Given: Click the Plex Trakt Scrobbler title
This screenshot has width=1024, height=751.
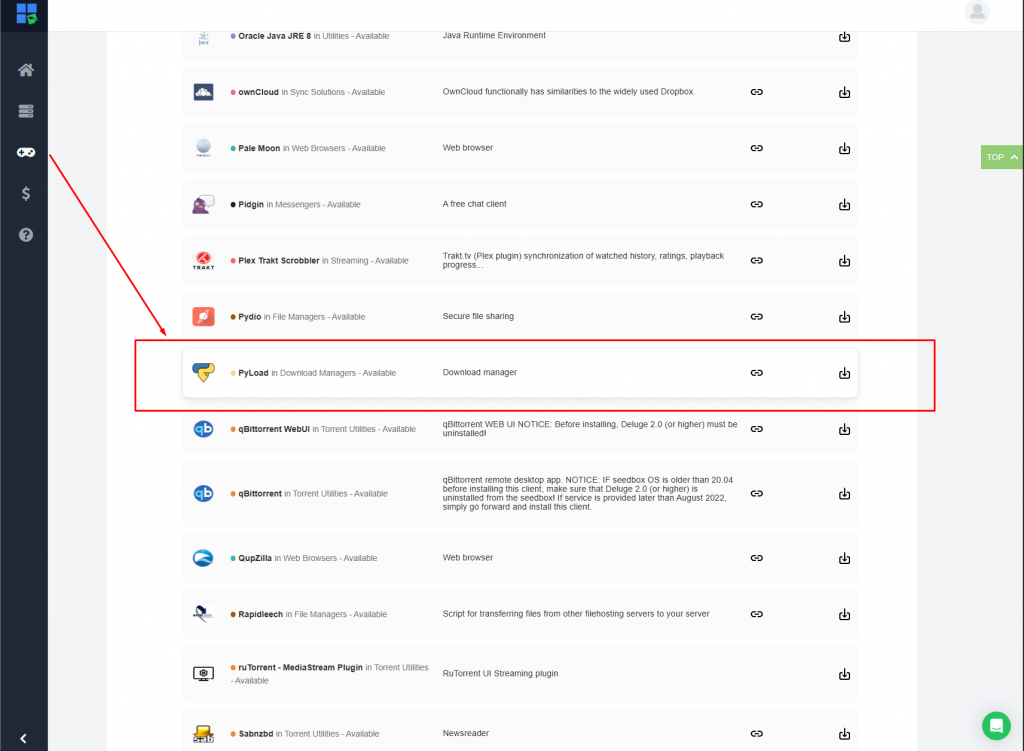Looking at the screenshot, I should (279, 261).
